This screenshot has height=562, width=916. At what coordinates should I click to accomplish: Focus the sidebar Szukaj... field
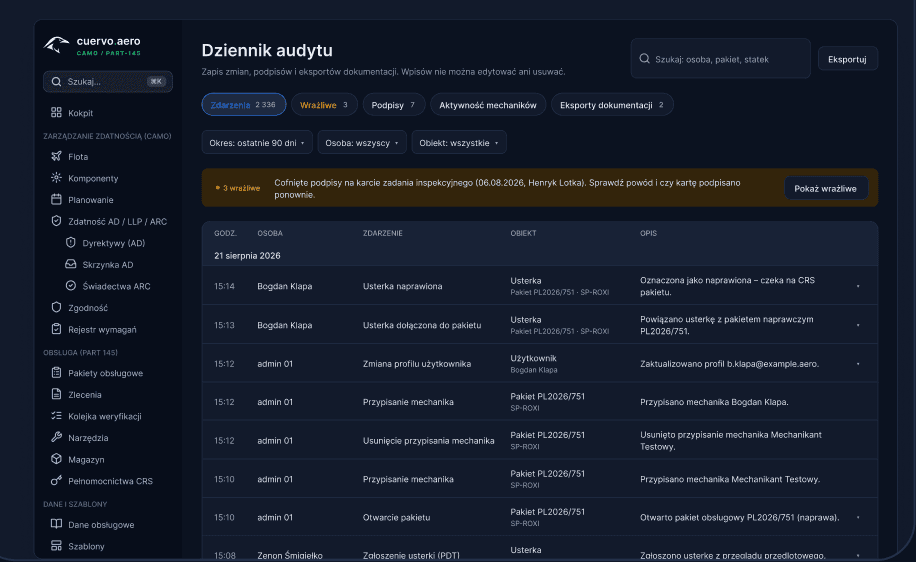point(107,82)
